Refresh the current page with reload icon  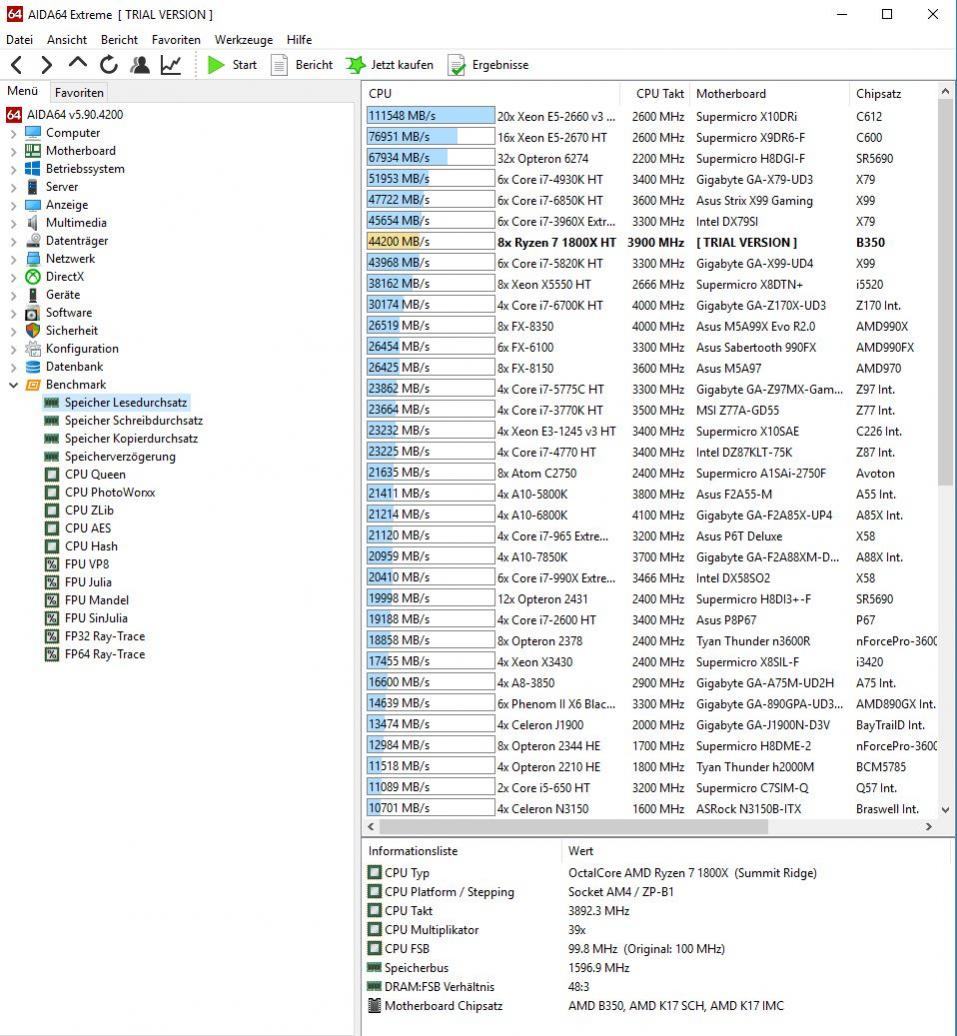click(x=109, y=65)
